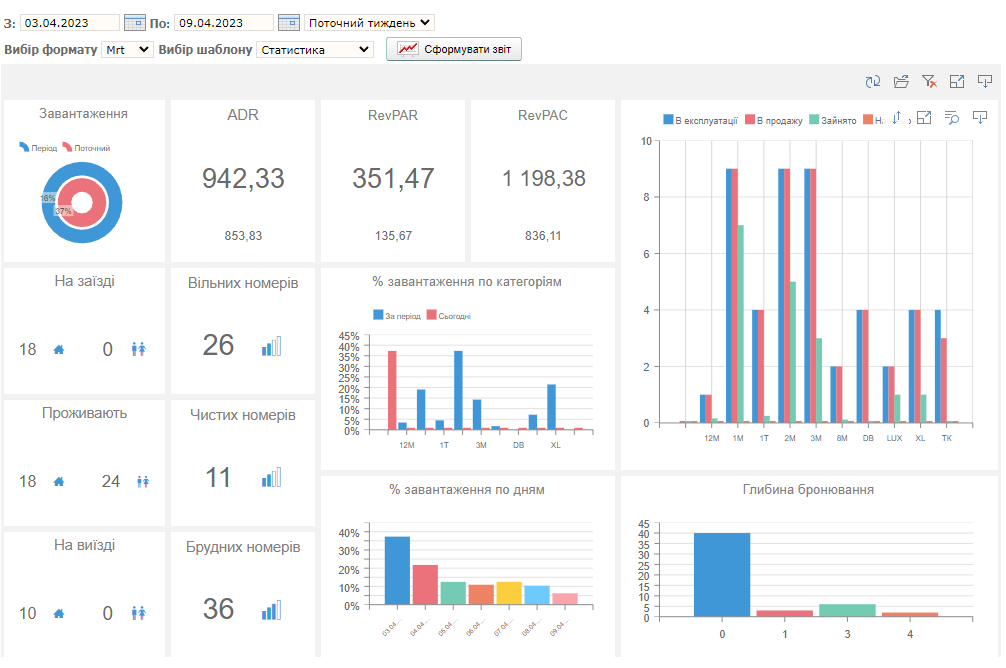Expand the 'Вибір формату' Mrt dropdown
This screenshot has height=668, width=1006.
tap(127, 49)
